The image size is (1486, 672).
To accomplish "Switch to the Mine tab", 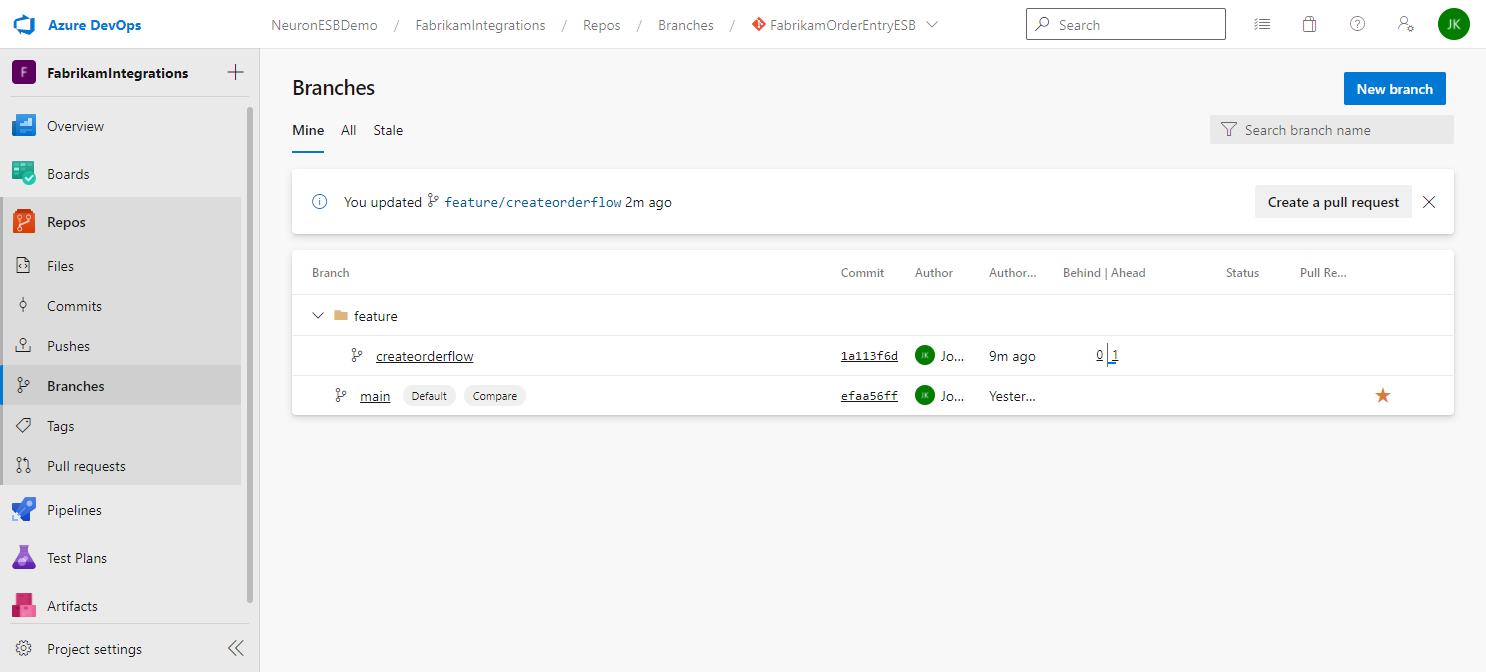I will [x=308, y=131].
